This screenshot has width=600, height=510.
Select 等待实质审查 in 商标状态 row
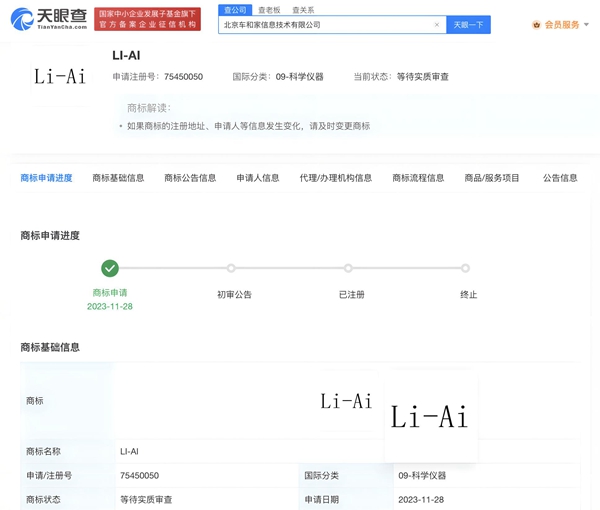(146, 499)
